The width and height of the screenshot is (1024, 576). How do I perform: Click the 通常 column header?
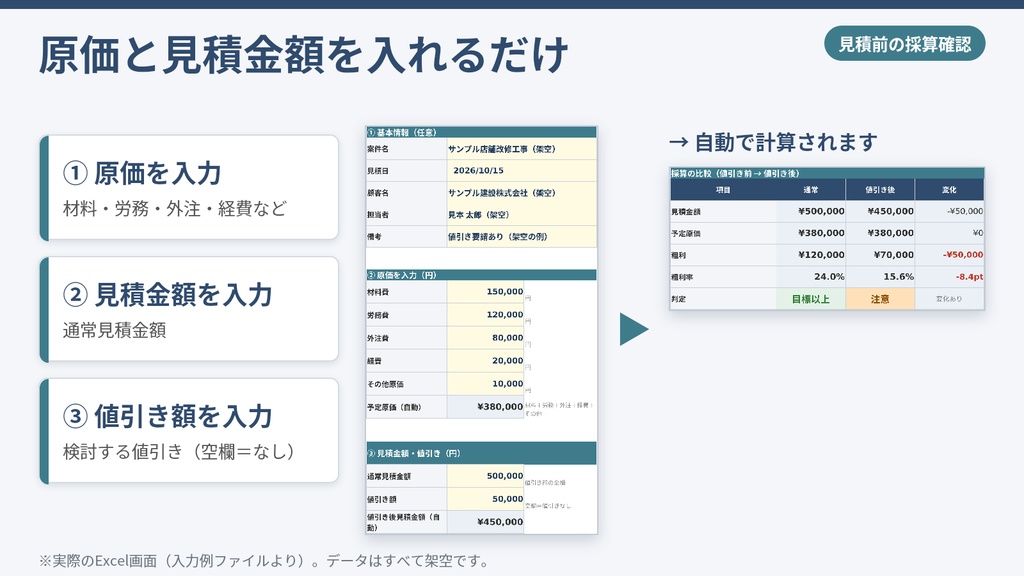tap(810, 189)
